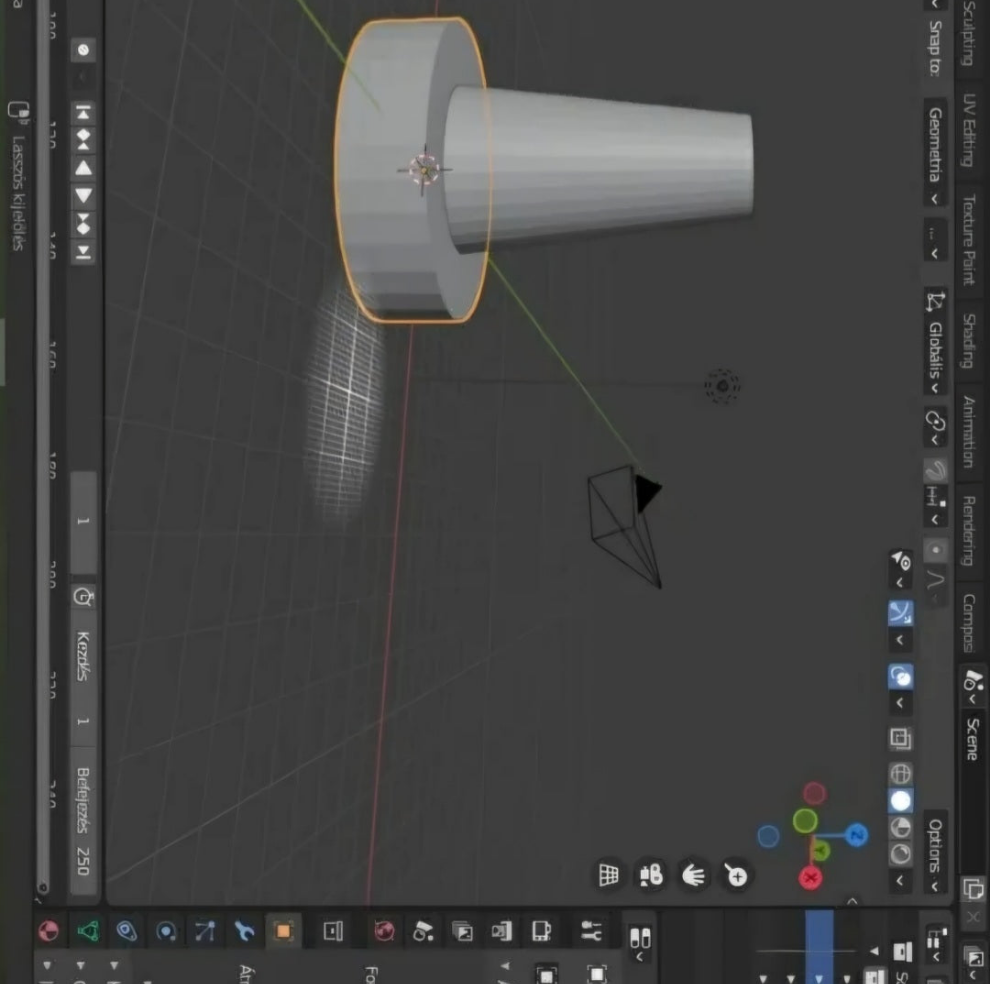Click the timeline scrollbar

[43, 450]
